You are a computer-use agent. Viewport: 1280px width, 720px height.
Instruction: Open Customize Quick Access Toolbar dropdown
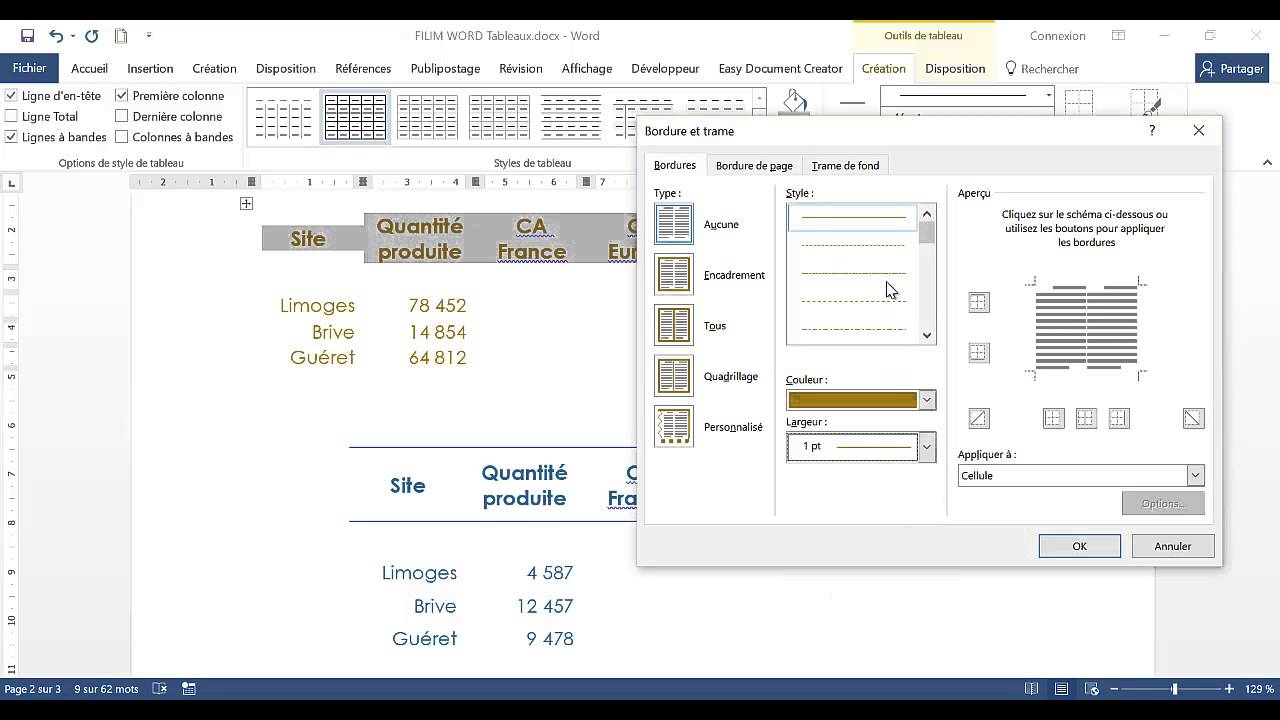[x=149, y=36]
